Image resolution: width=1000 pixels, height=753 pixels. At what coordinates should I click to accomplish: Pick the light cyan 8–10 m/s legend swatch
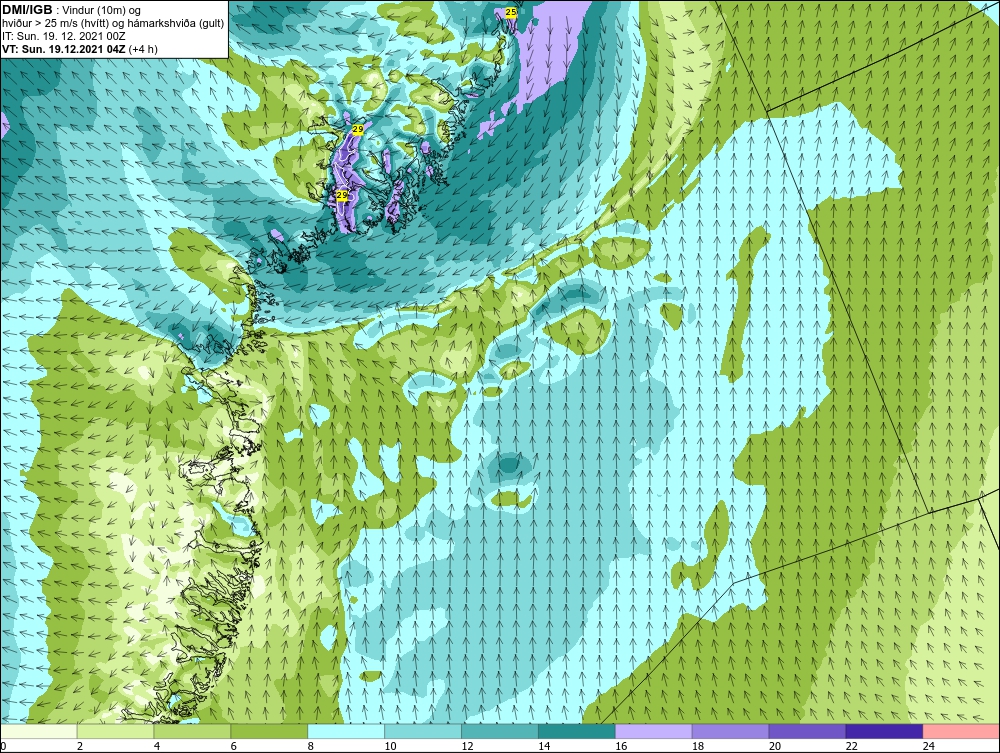point(346,731)
